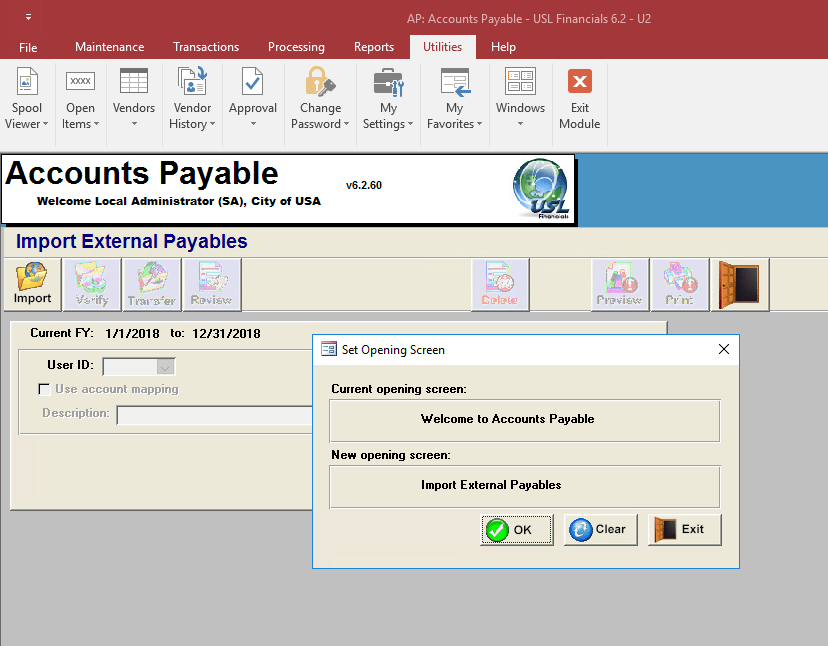Expand the My Favorites dropdown arrow
This screenshot has width=828, height=646.
pyautogui.click(x=479, y=124)
